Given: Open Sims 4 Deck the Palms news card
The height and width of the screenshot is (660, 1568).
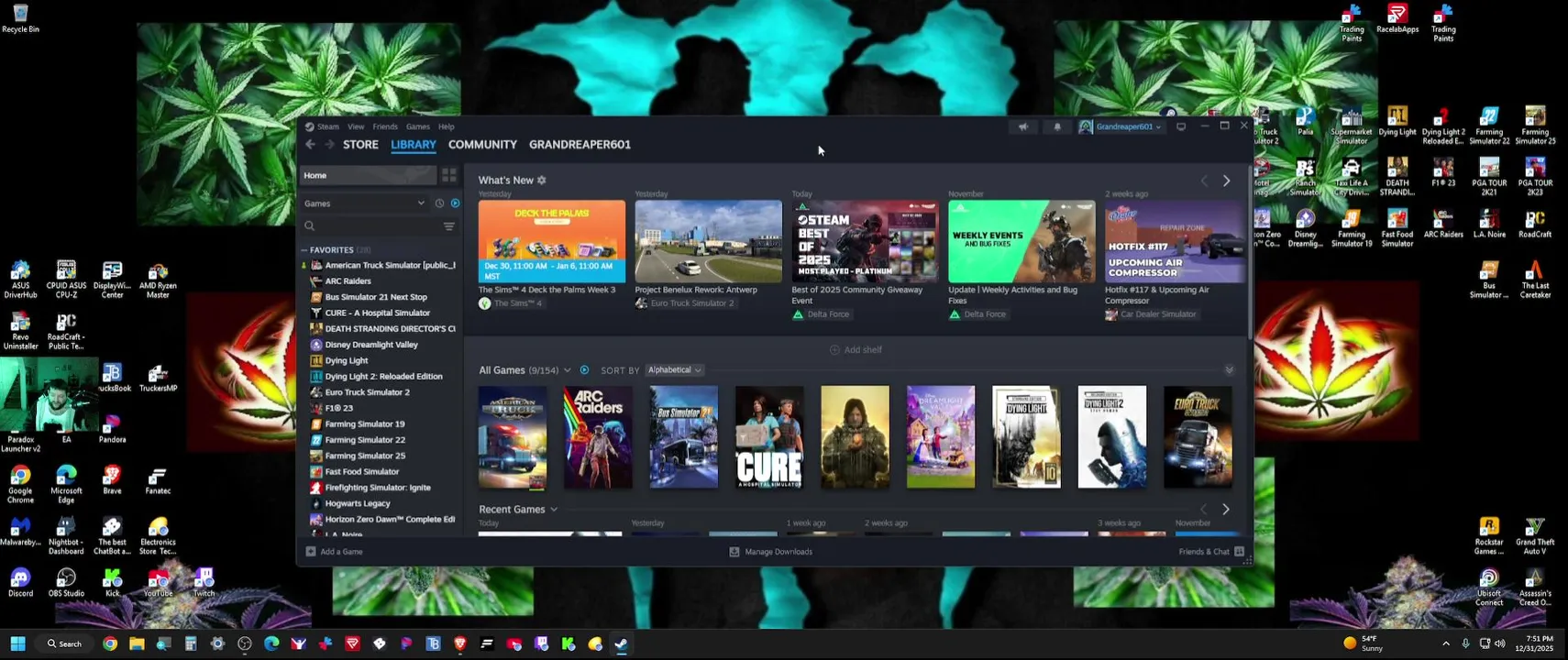Looking at the screenshot, I should tap(552, 241).
